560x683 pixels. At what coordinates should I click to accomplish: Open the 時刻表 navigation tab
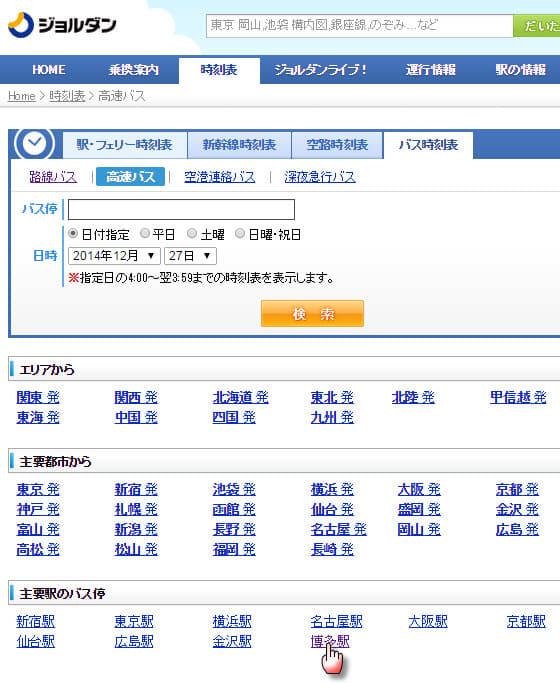pos(219,70)
